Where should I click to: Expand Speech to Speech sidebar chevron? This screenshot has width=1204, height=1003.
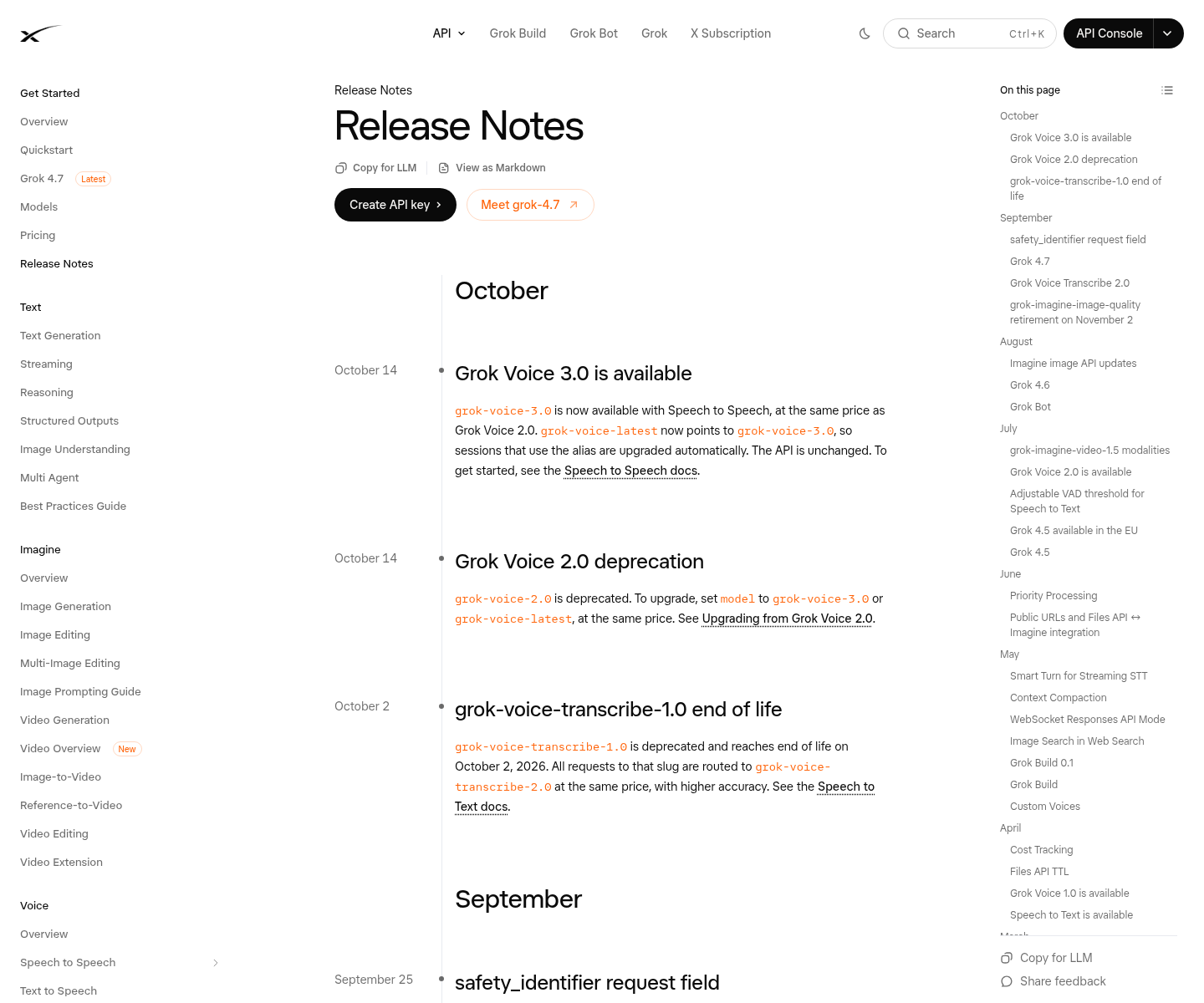click(216, 963)
